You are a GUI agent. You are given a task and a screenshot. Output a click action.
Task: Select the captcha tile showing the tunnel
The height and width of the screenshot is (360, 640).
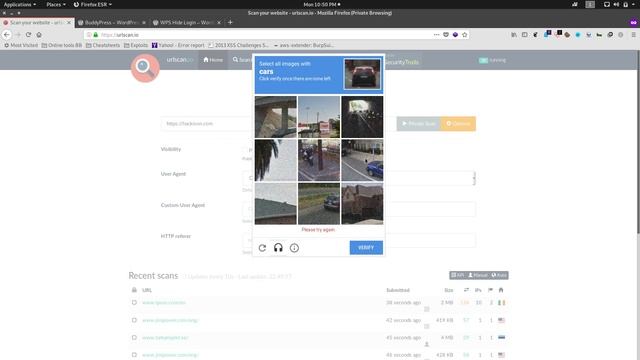(x=362, y=117)
